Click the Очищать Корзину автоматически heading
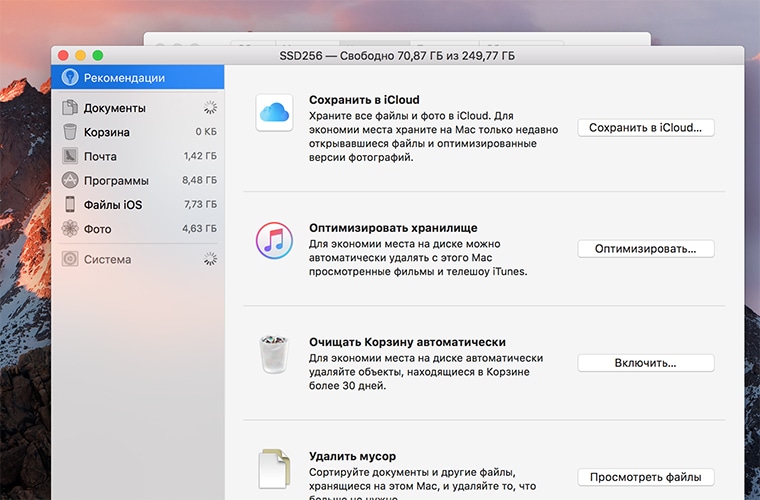 tap(407, 342)
